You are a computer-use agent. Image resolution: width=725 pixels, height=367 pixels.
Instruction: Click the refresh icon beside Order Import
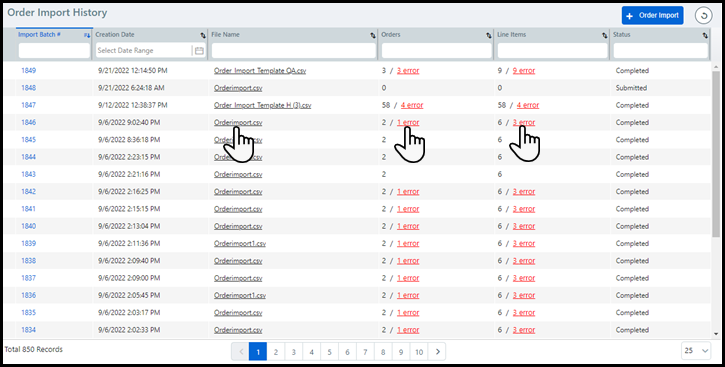[x=703, y=16]
